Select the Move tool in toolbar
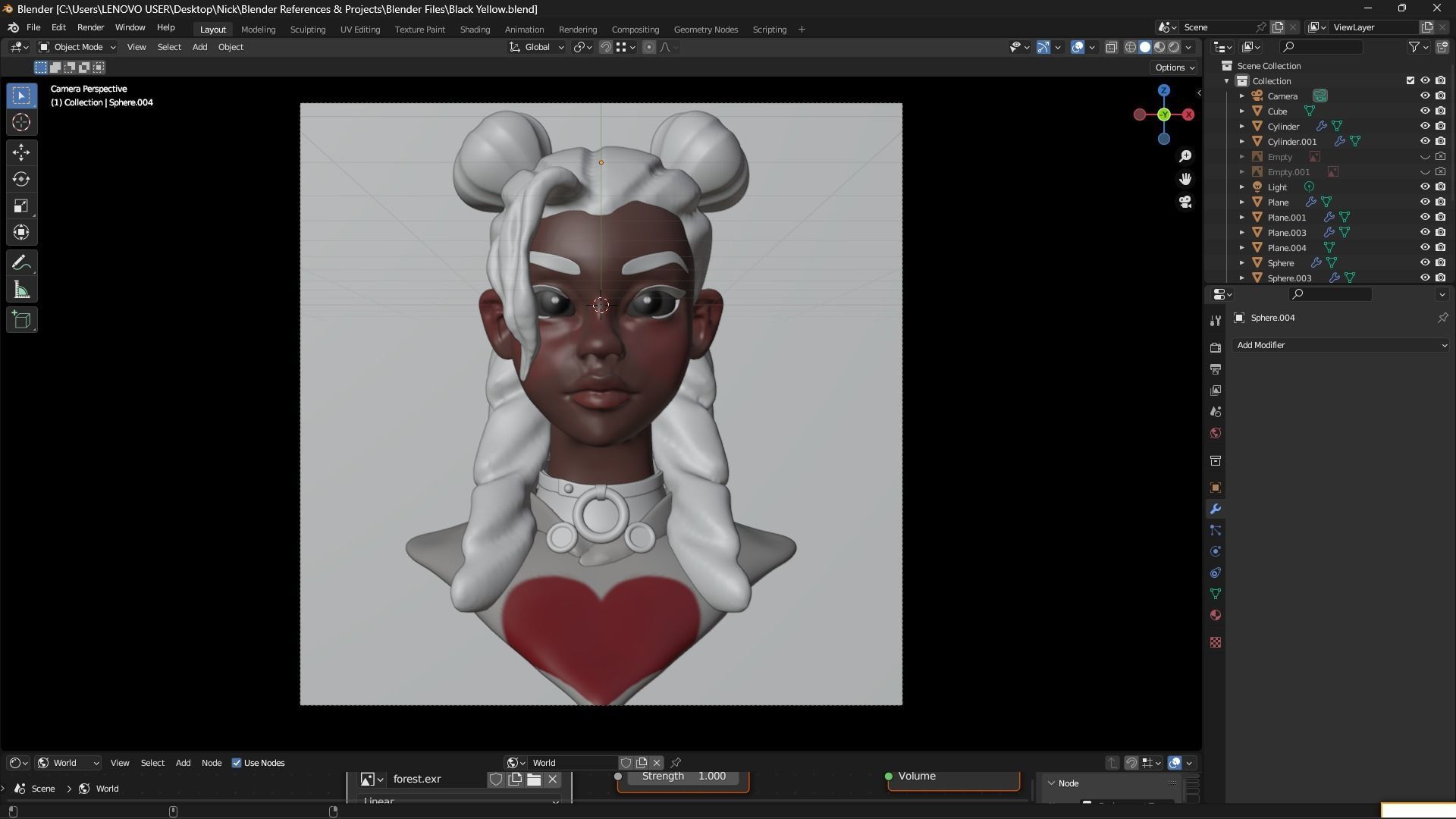This screenshot has height=819, width=1456. click(21, 152)
